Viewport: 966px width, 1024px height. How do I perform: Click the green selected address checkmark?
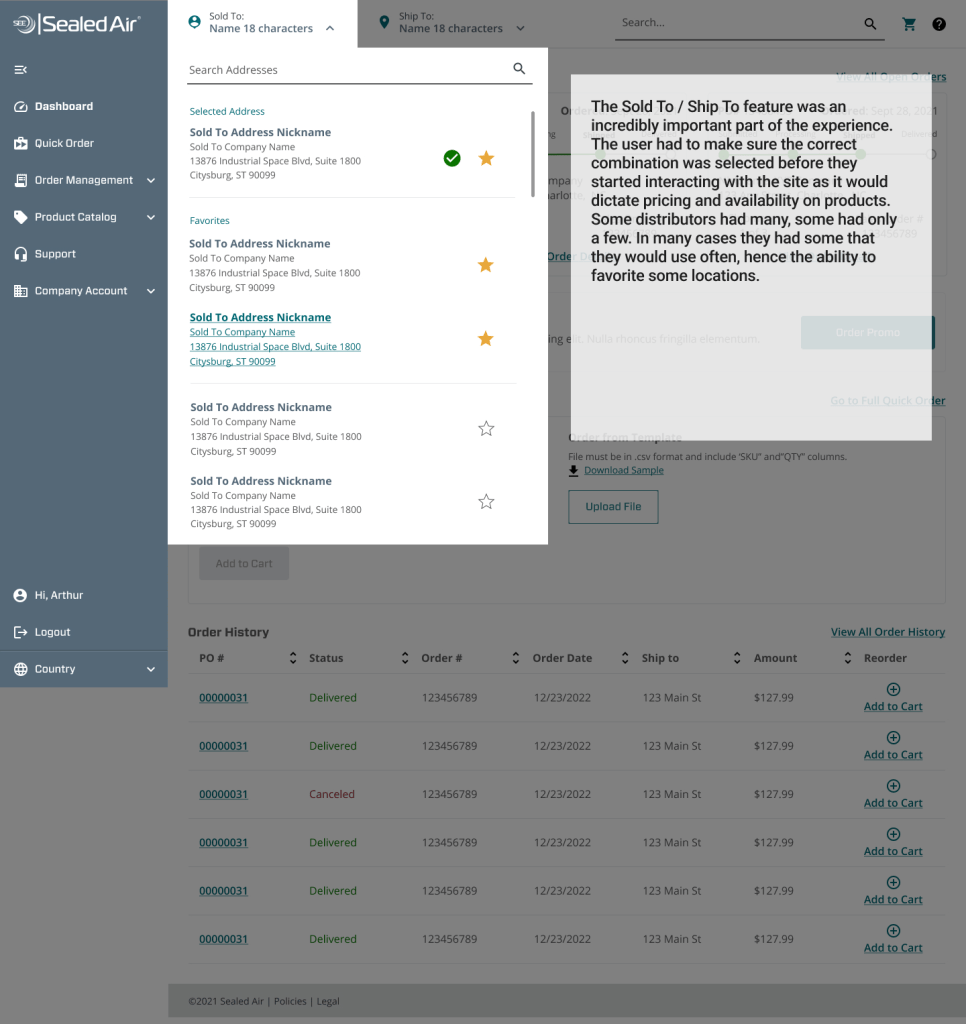coord(452,158)
